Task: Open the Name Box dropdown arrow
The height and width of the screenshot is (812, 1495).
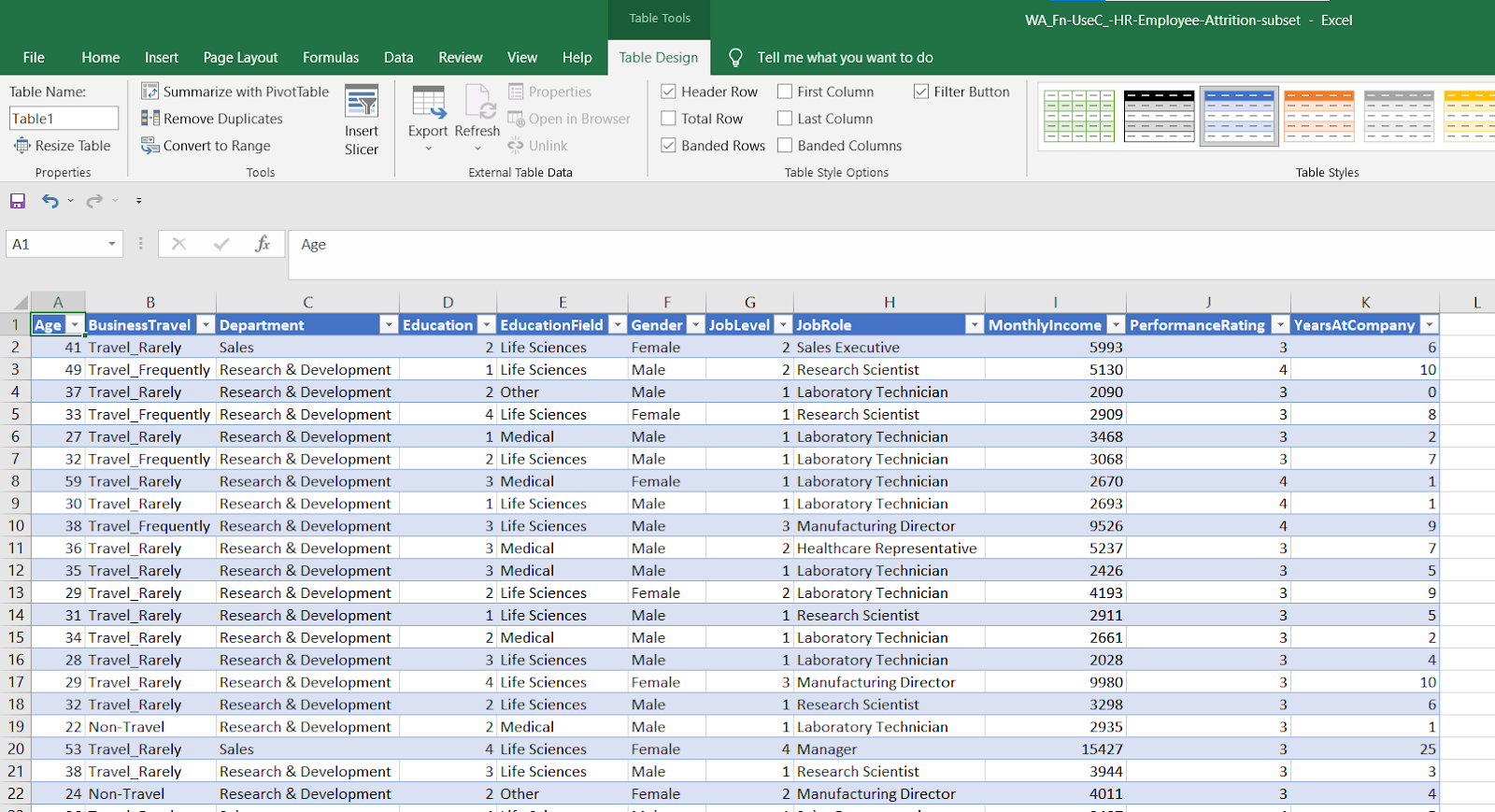Action: [x=112, y=244]
